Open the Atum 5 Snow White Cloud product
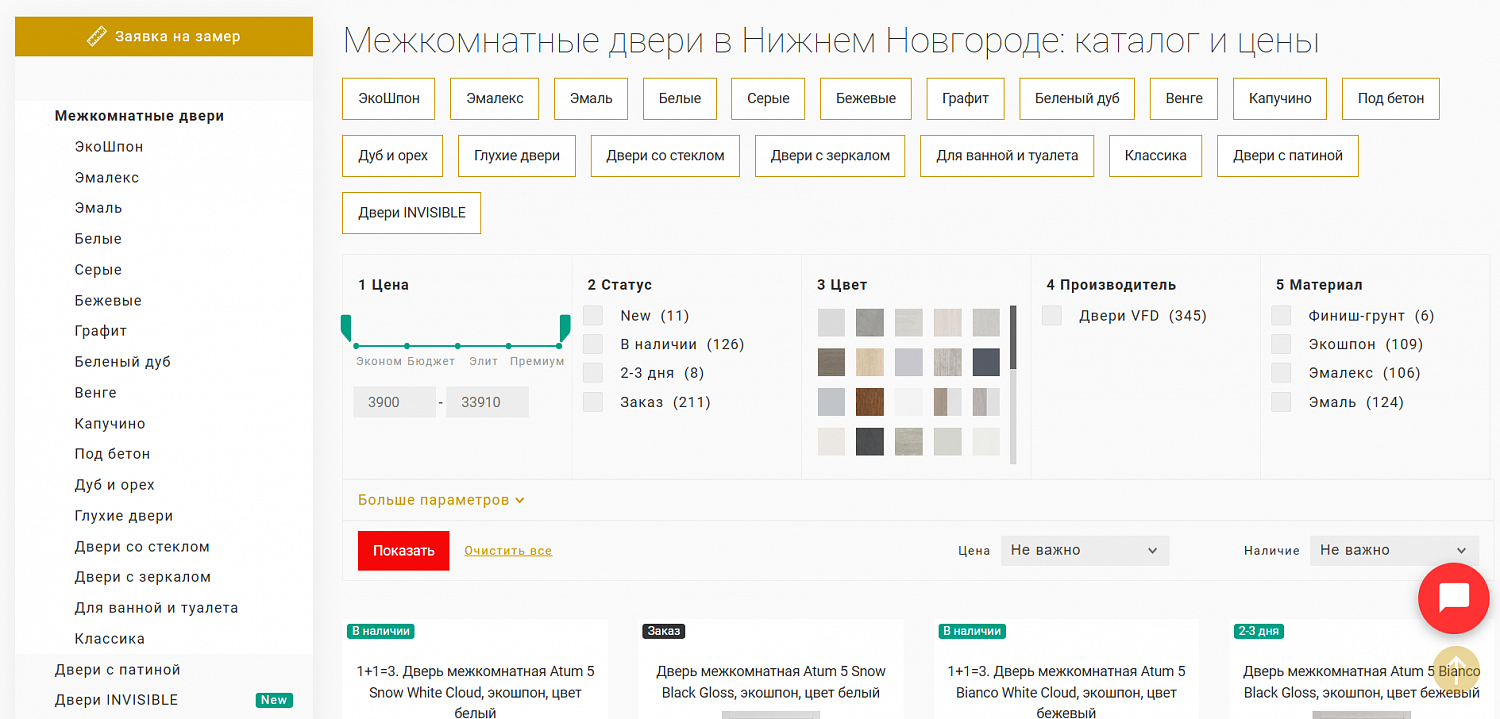 click(475, 692)
